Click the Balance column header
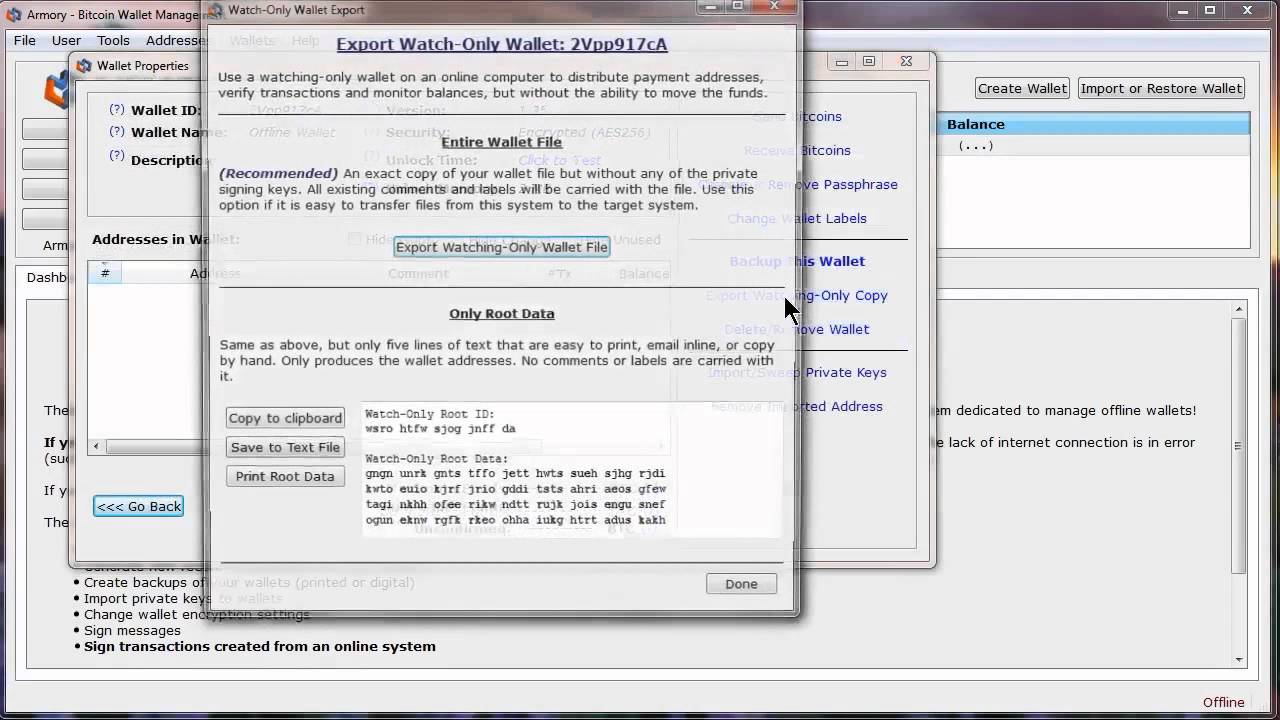The image size is (1280, 720). tap(1092, 124)
